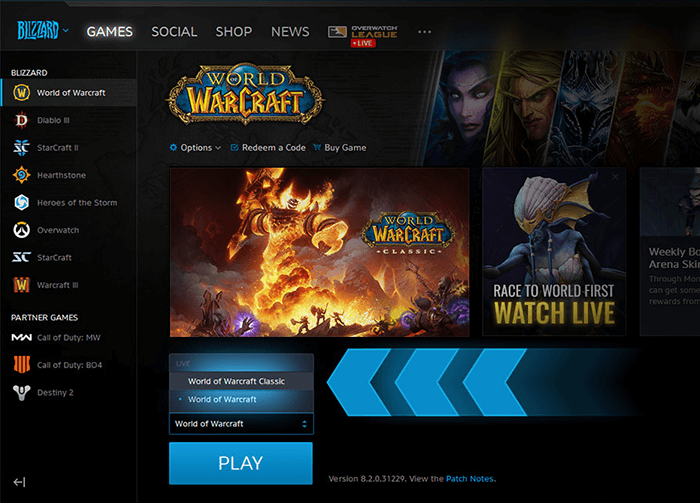Select the Destiny 2 icon
This screenshot has width=700, height=503.
[x=21, y=393]
